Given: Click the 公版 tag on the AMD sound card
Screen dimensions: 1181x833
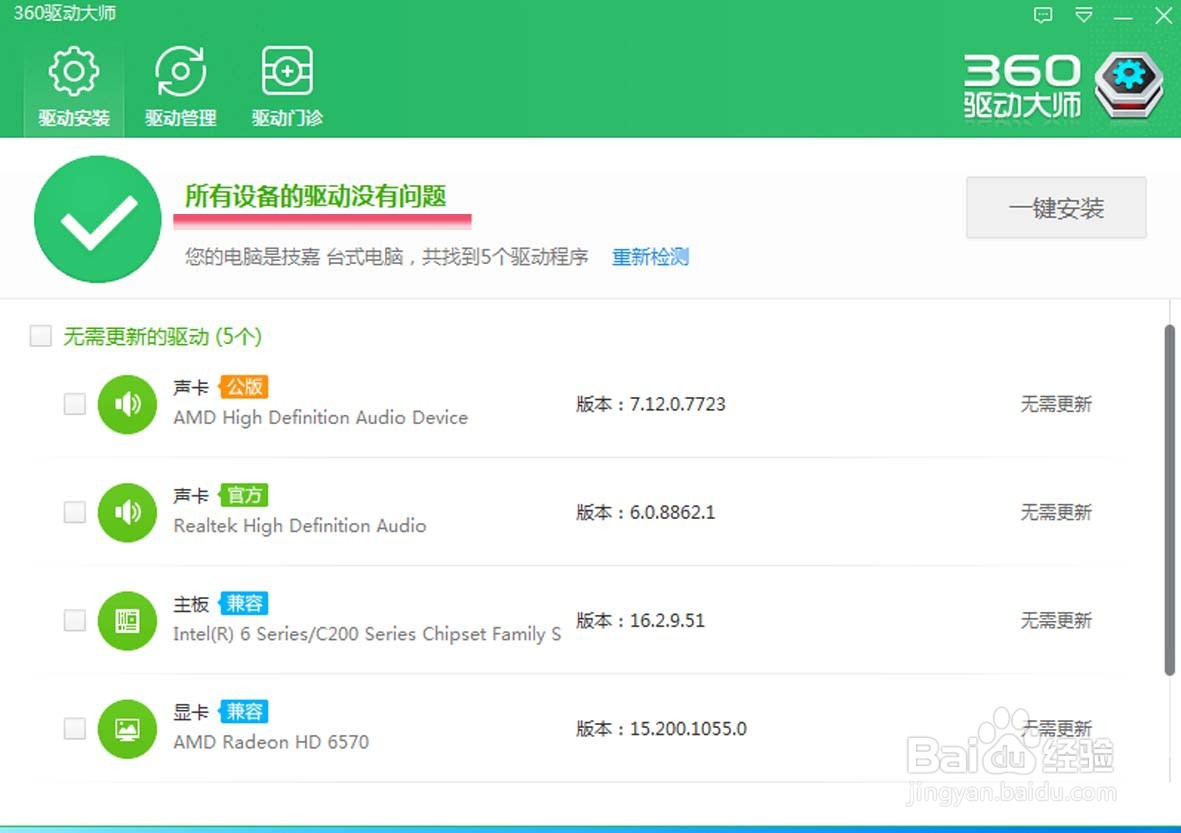Looking at the screenshot, I should pos(243,387).
